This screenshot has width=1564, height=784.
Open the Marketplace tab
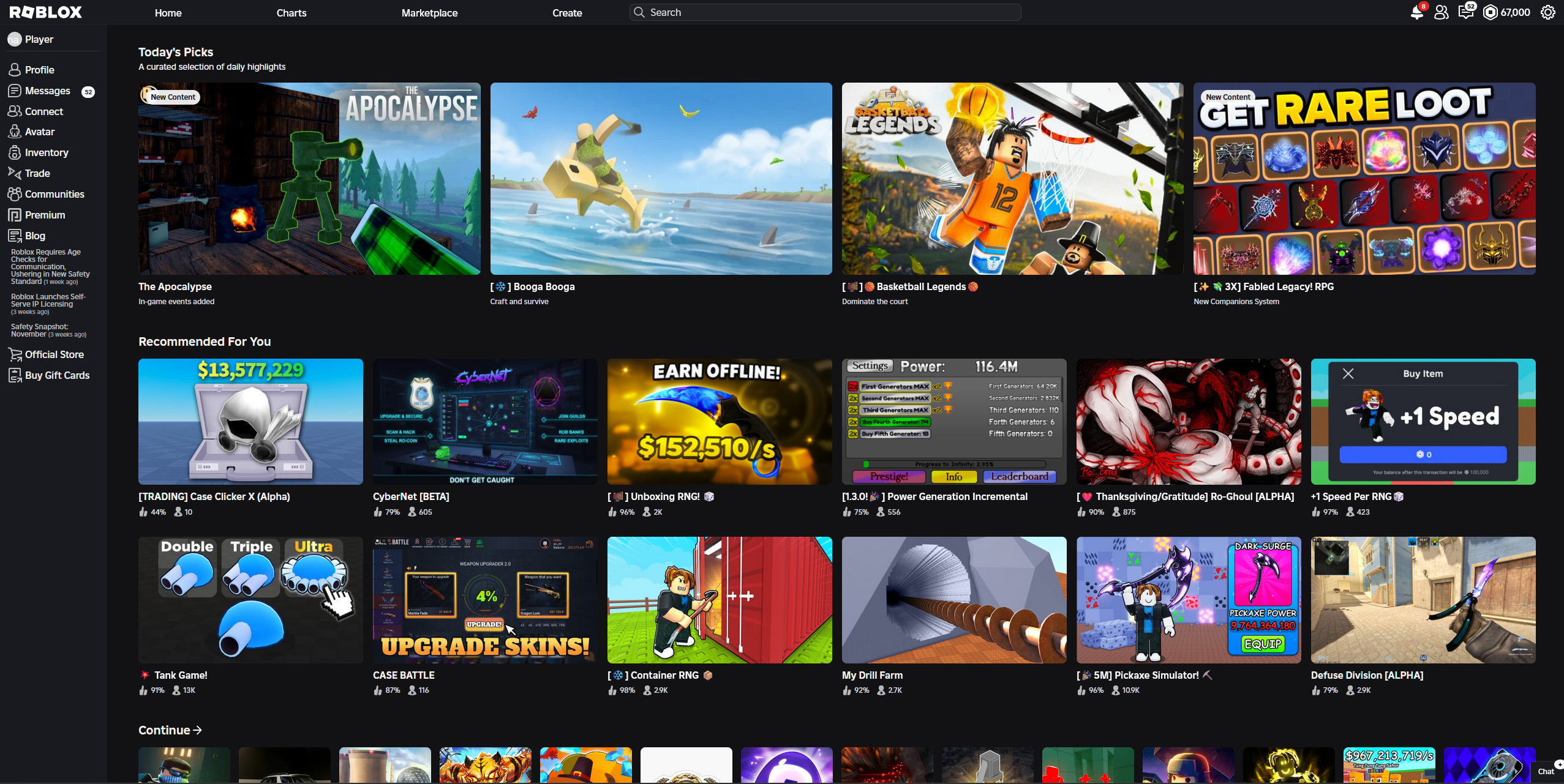coord(429,12)
